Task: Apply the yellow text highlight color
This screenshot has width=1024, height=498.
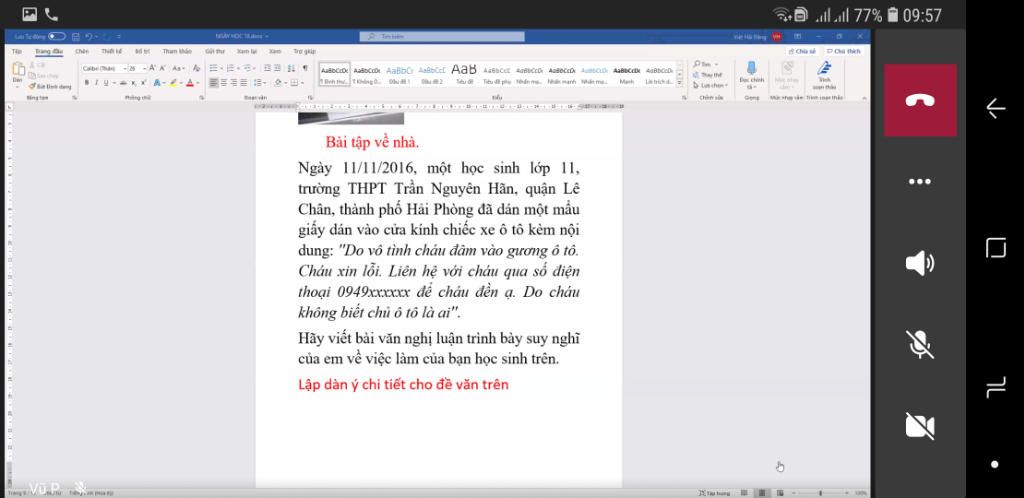Action: click(173, 83)
